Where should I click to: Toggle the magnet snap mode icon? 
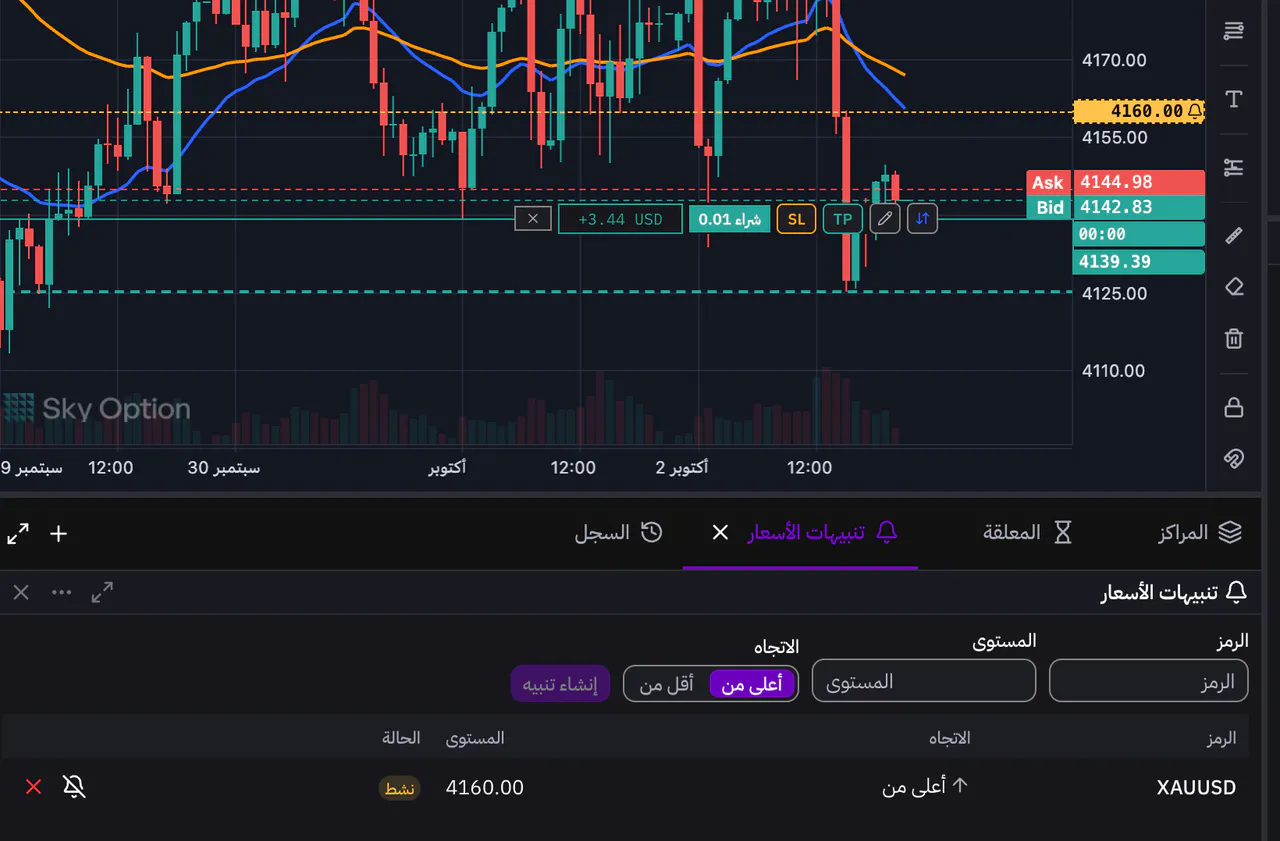(x=1234, y=459)
